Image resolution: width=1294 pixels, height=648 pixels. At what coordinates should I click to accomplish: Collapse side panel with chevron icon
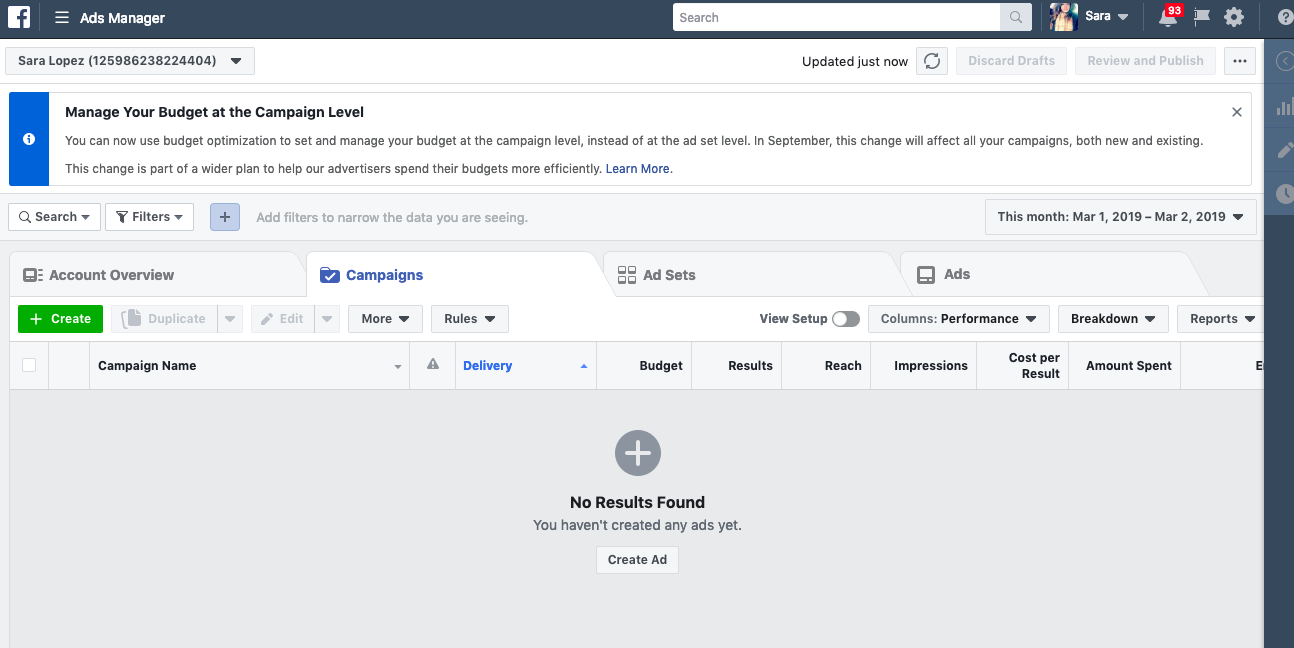point(1284,61)
